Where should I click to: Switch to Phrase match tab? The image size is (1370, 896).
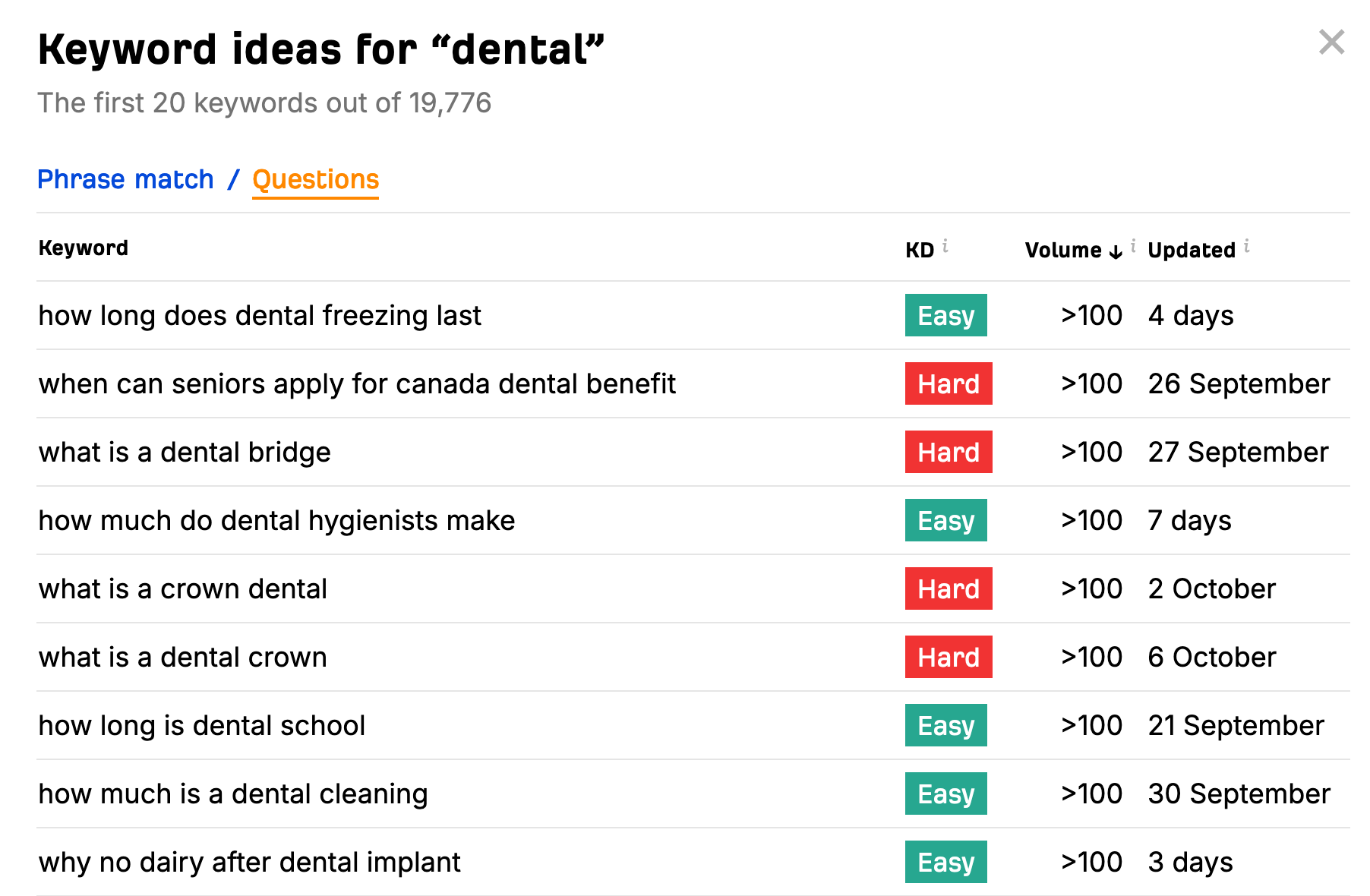(x=125, y=179)
